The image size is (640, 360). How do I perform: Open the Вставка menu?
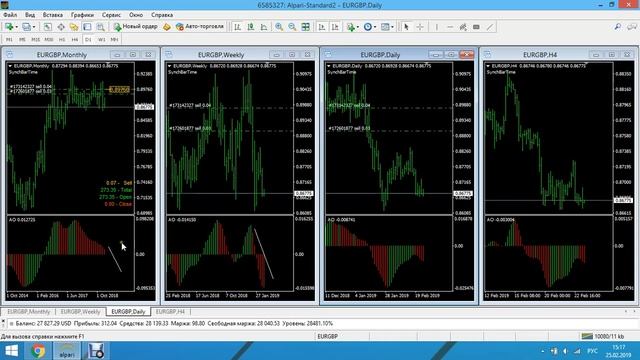click(53, 15)
